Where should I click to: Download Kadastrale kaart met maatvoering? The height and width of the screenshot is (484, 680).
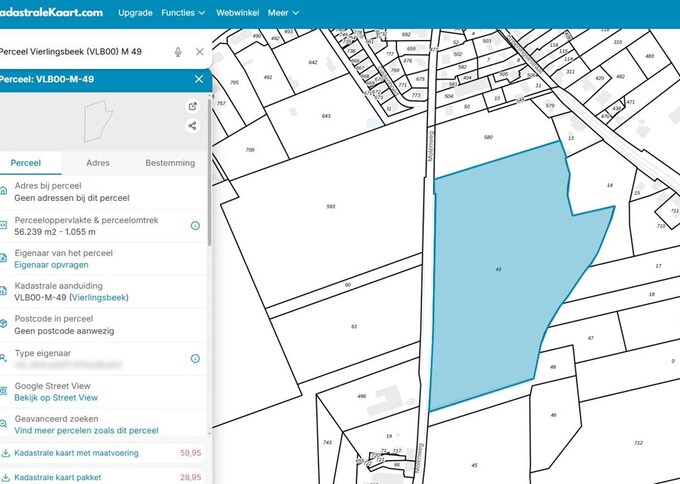(76, 453)
